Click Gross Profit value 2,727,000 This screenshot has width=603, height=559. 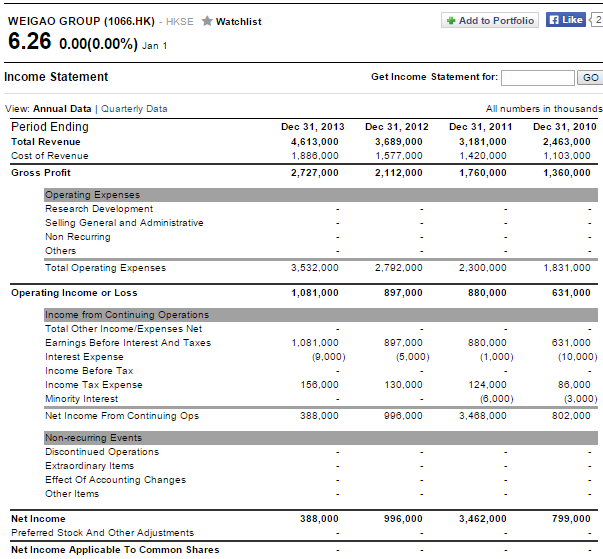click(x=315, y=173)
